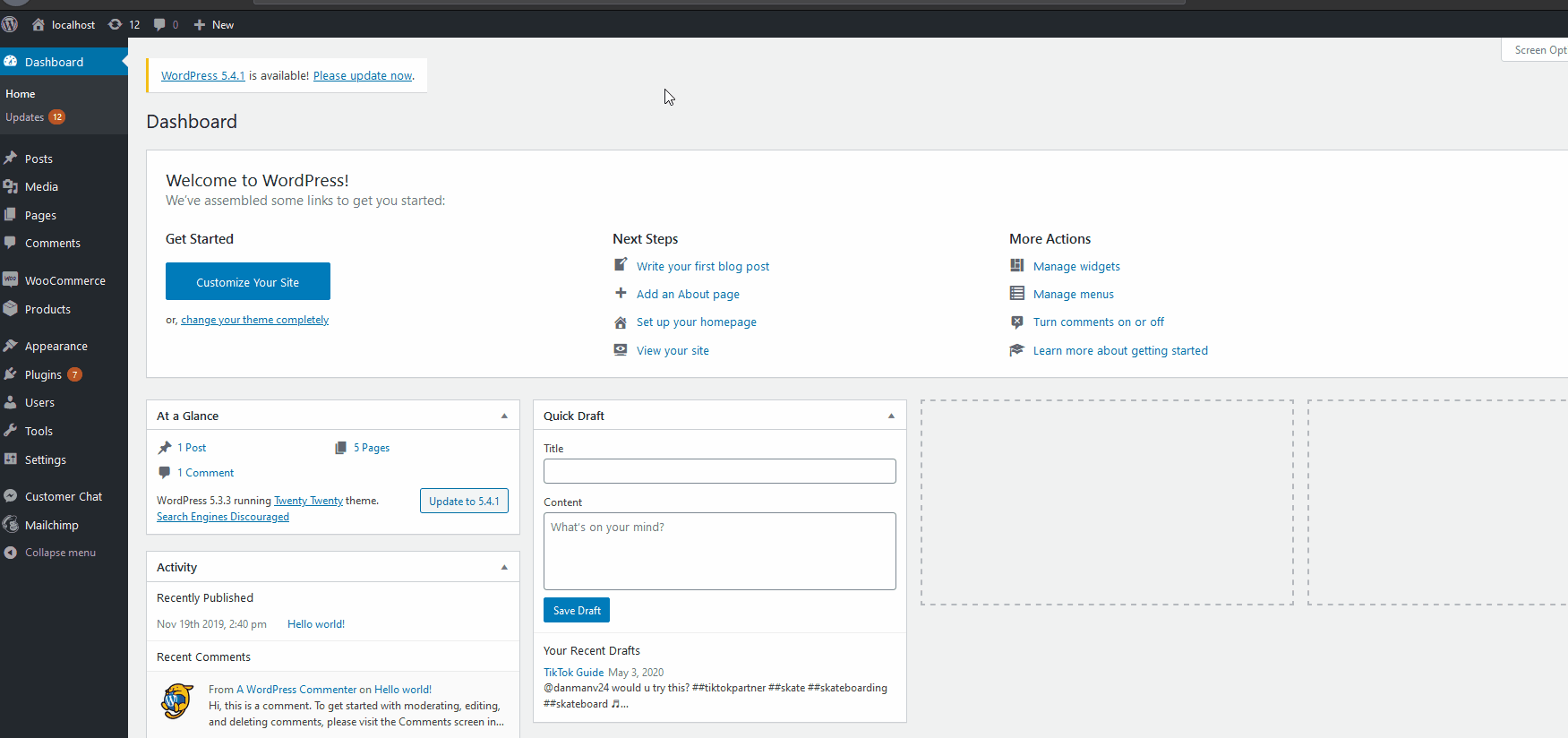Go to Updates submenu under Dashboard
Image resolution: width=1568 pixels, height=738 pixels.
[x=35, y=116]
